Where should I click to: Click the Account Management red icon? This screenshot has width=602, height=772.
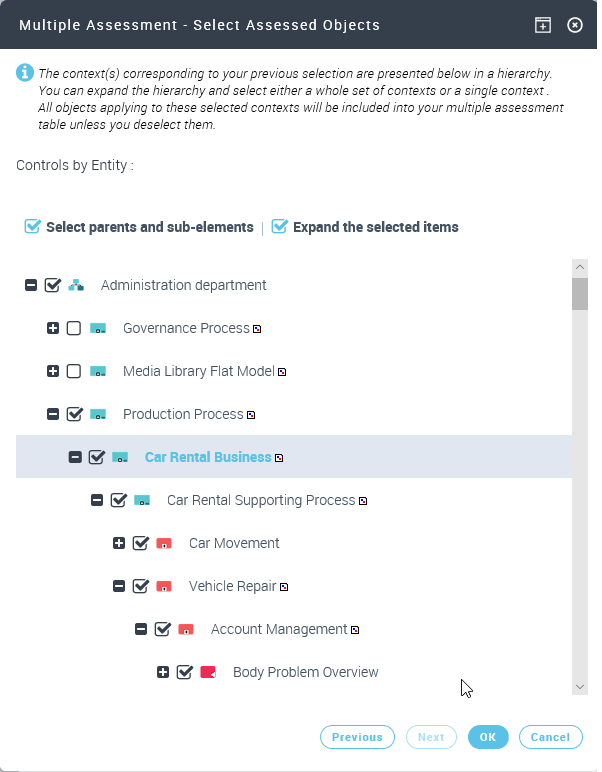pos(186,630)
